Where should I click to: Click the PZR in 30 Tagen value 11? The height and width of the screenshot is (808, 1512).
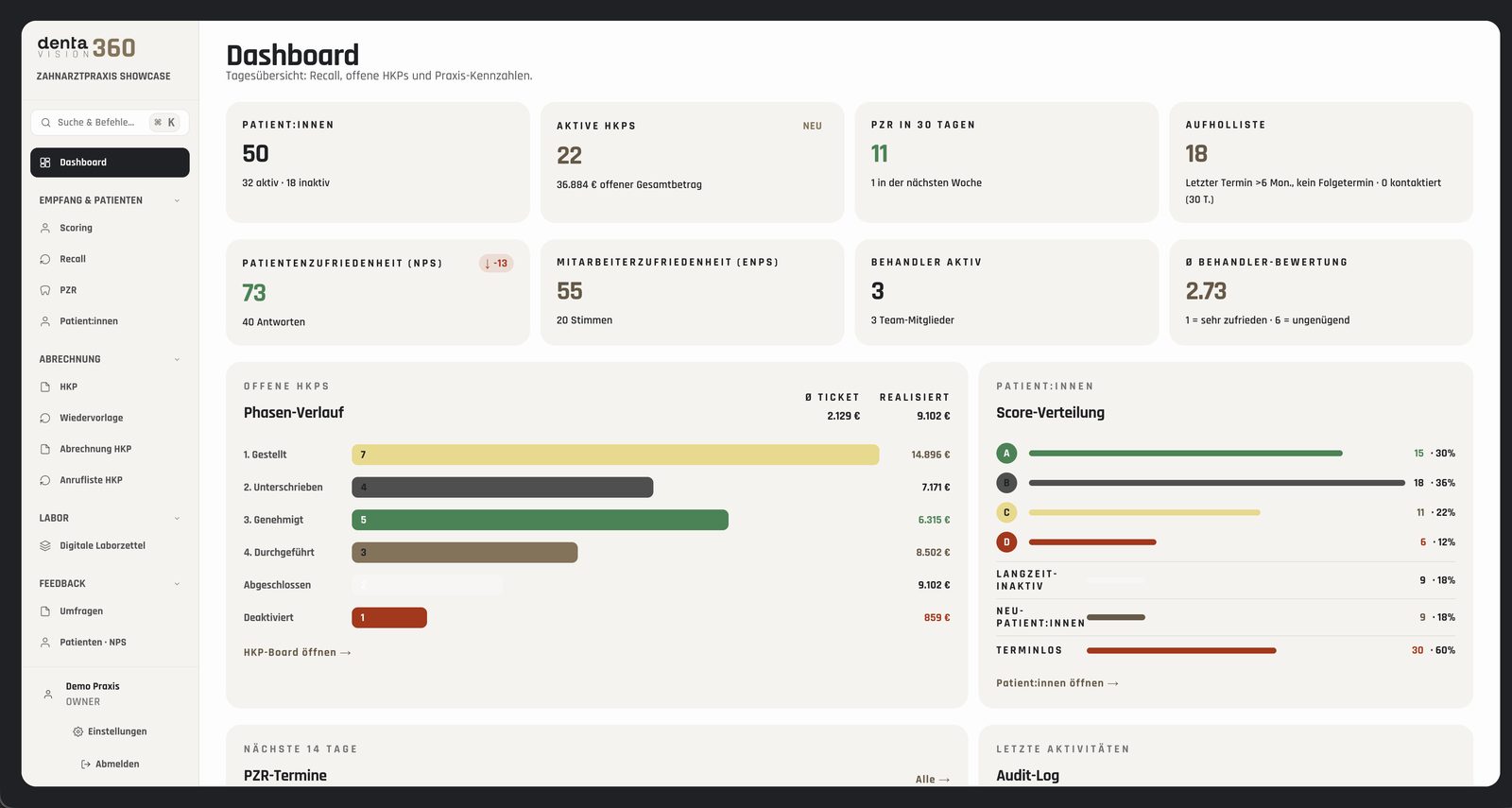(880, 154)
